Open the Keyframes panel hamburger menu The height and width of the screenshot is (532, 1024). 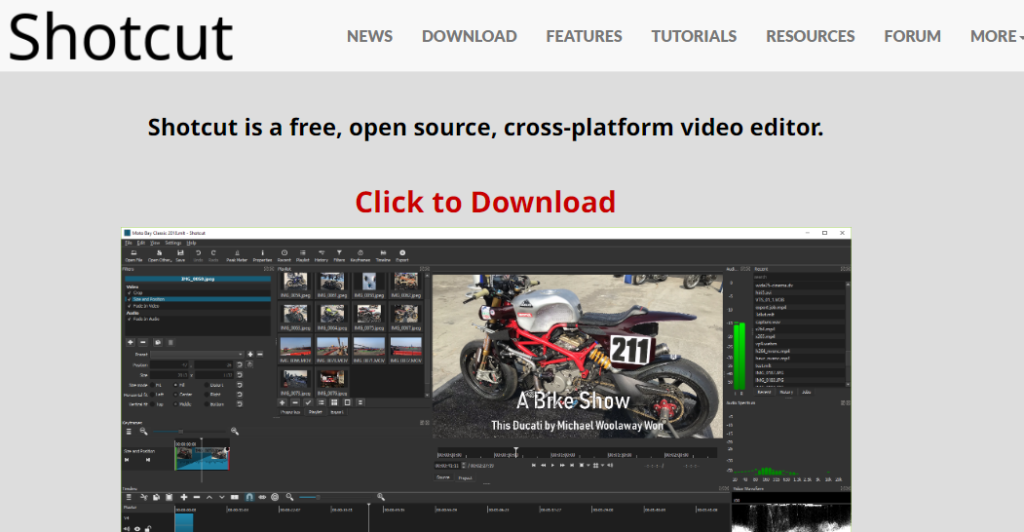pyautogui.click(x=129, y=431)
